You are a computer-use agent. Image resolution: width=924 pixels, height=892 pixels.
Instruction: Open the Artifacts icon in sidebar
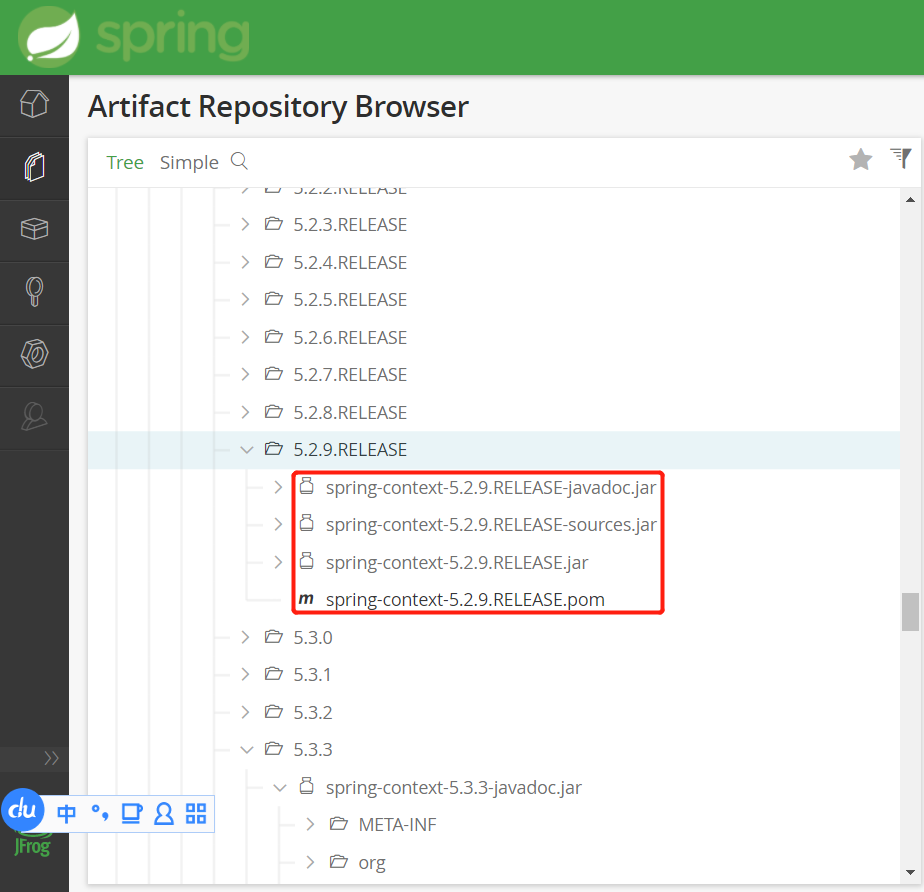tap(34, 167)
